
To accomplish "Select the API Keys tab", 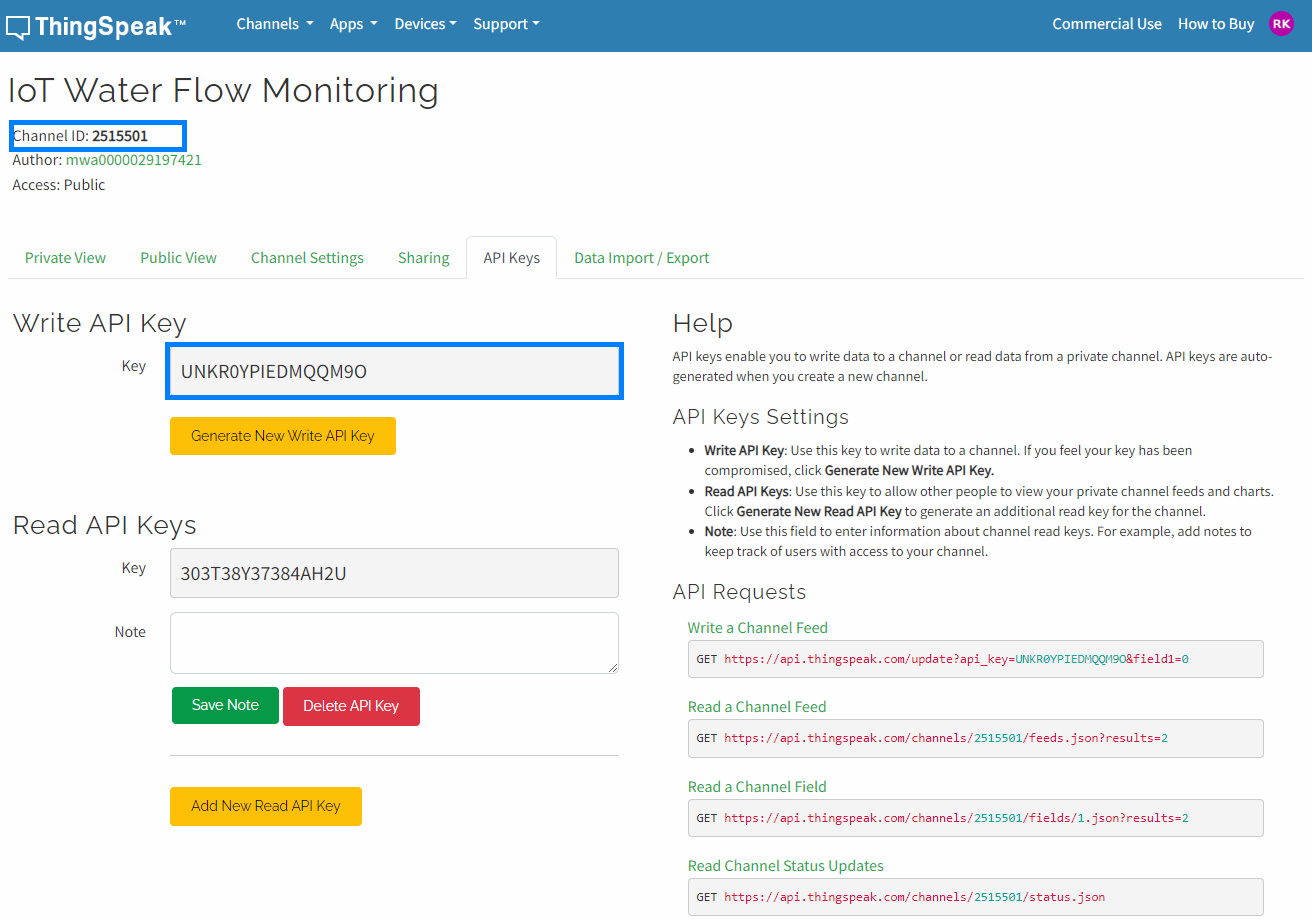I will (511, 258).
